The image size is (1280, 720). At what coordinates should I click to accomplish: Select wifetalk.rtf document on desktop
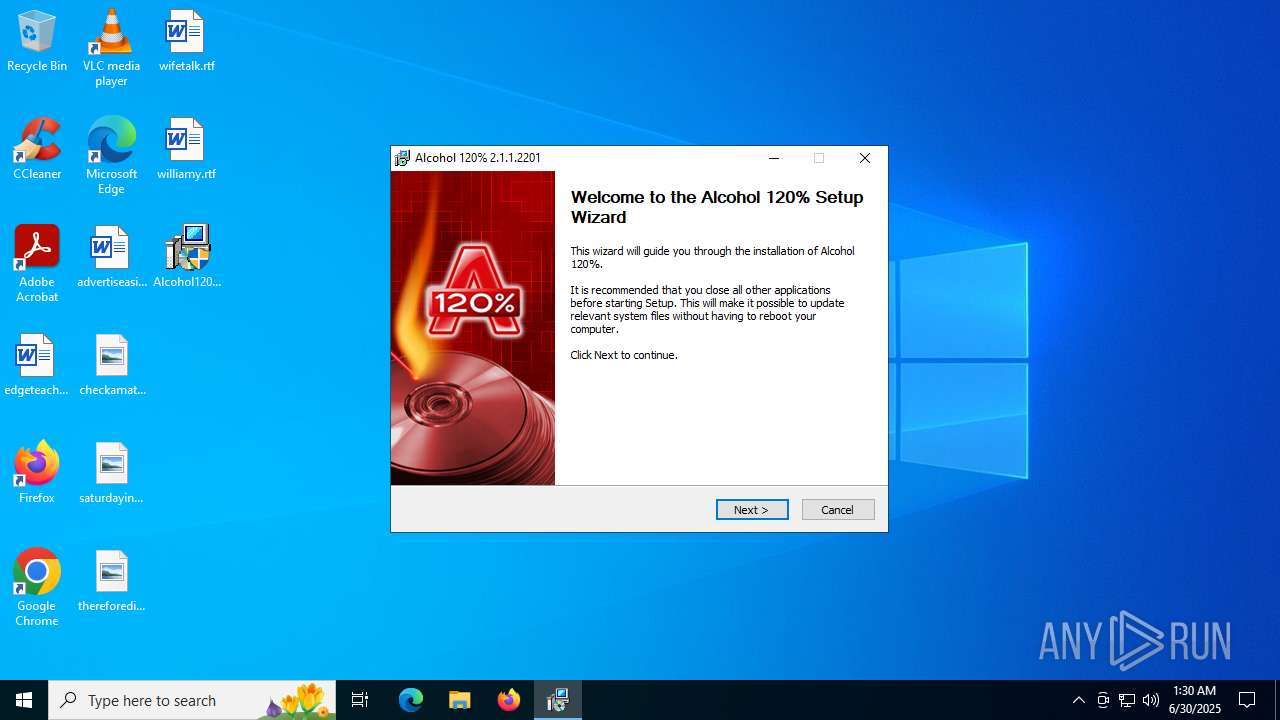[x=186, y=42]
